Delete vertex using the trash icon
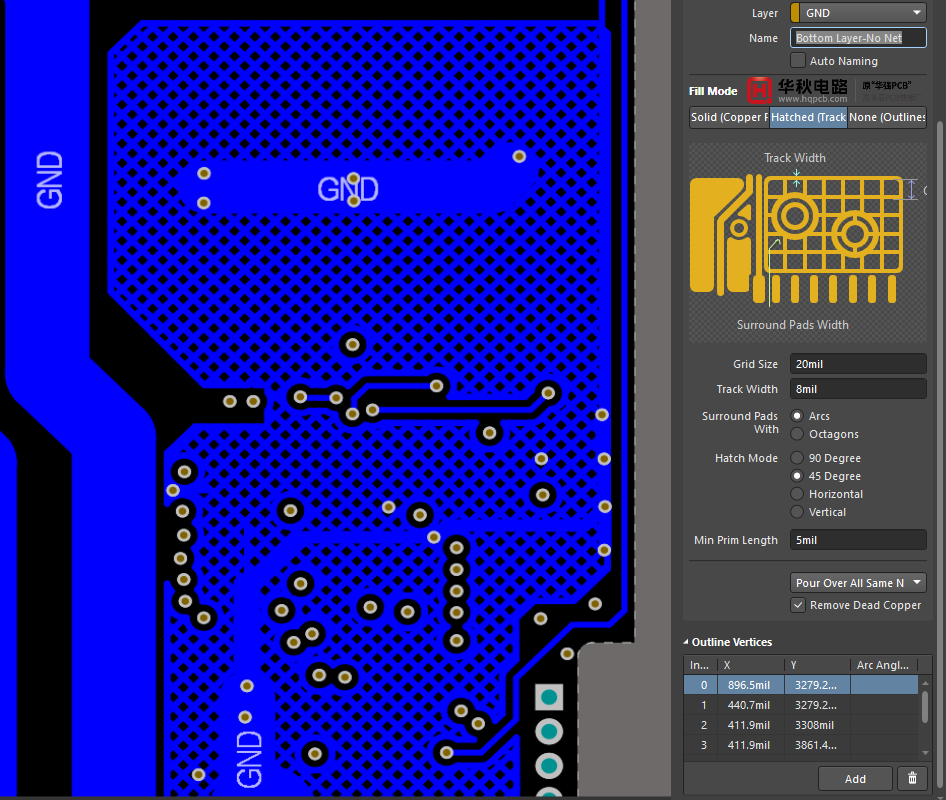946x800 pixels. click(911, 778)
